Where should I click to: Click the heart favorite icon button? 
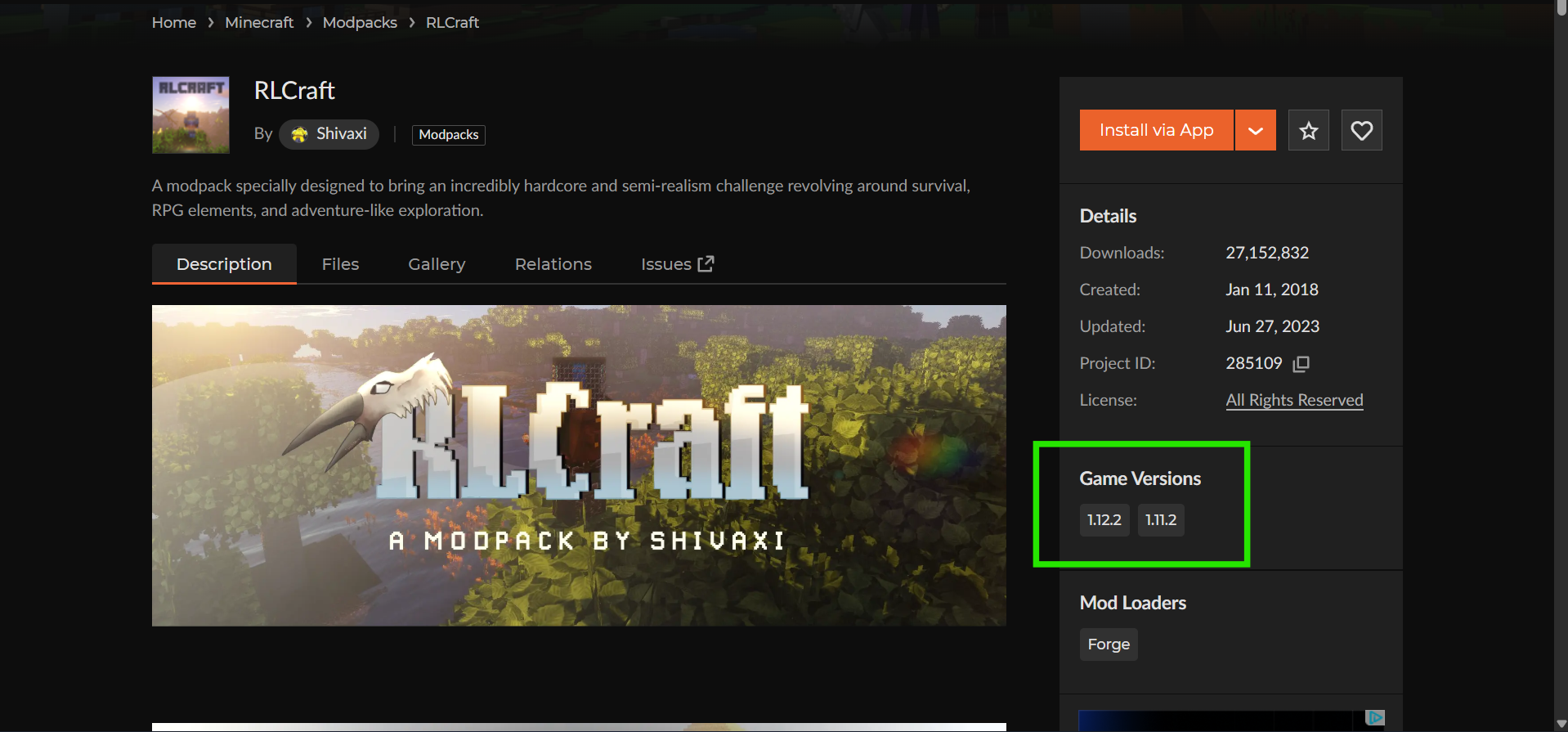click(1361, 130)
